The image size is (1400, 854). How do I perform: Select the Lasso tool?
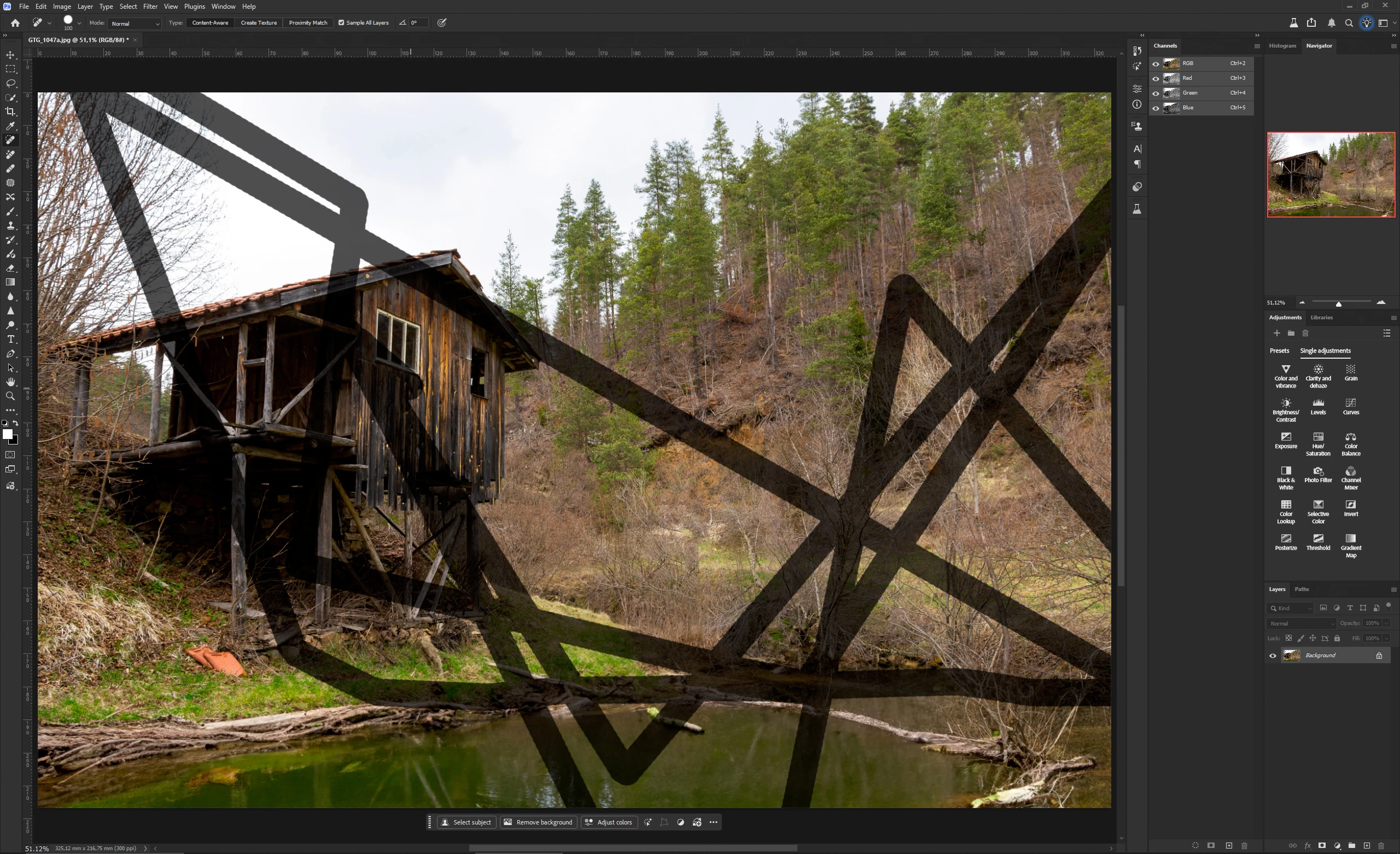pyautogui.click(x=10, y=83)
